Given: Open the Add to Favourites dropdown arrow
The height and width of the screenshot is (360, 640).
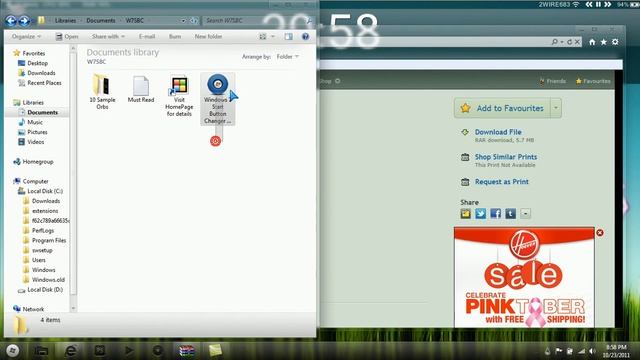Looking at the screenshot, I should (x=556, y=108).
